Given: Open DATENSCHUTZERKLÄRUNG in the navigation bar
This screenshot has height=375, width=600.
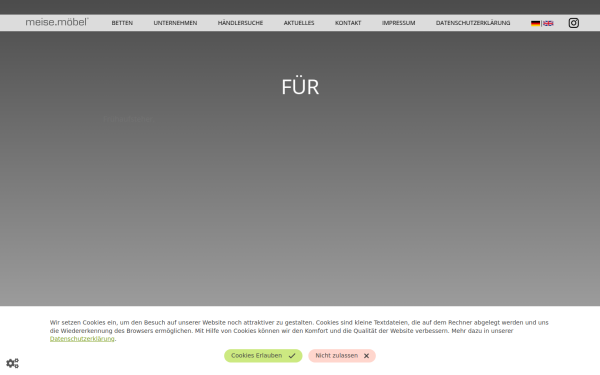Looking at the screenshot, I should pyautogui.click(x=473, y=23).
